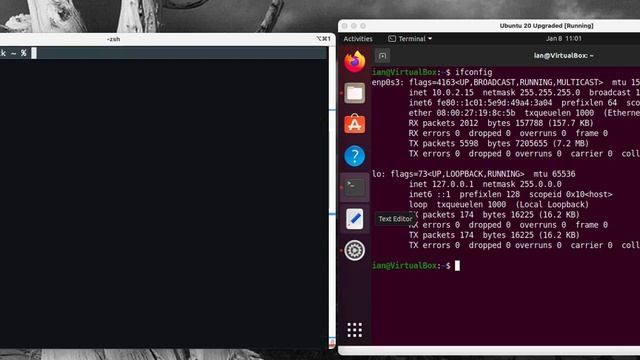Launch the Text Editor from the dock
Image resolution: width=640 pixels, height=360 pixels.
coord(354,219)
